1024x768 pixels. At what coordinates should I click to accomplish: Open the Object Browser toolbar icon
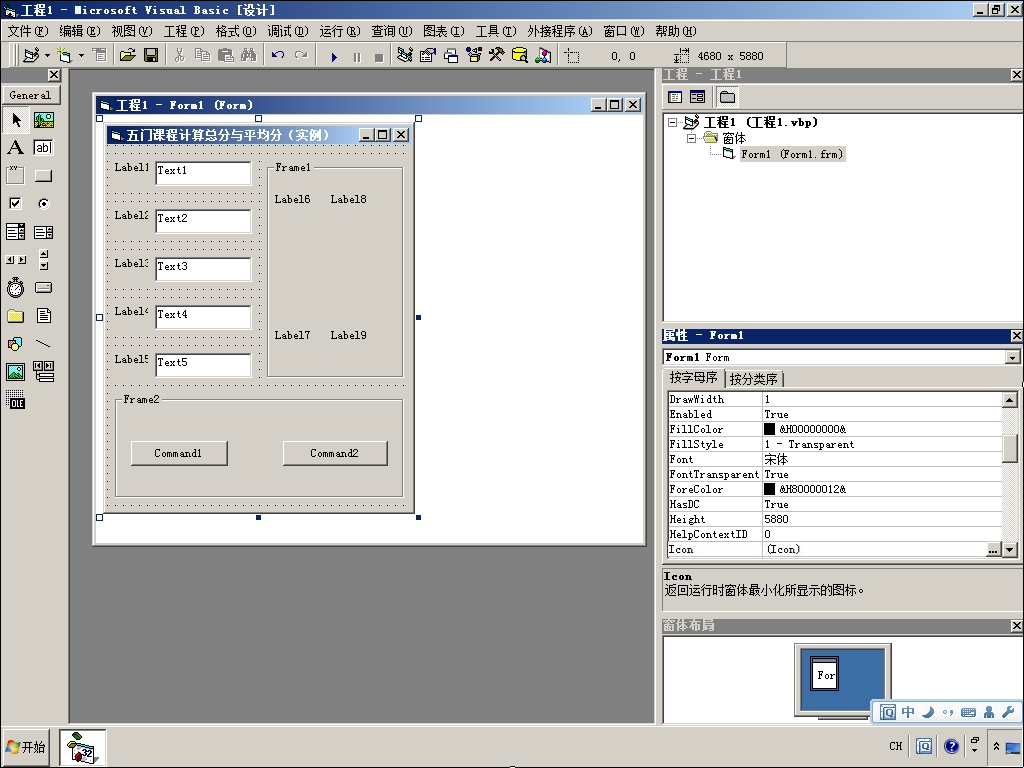point(474,56)
